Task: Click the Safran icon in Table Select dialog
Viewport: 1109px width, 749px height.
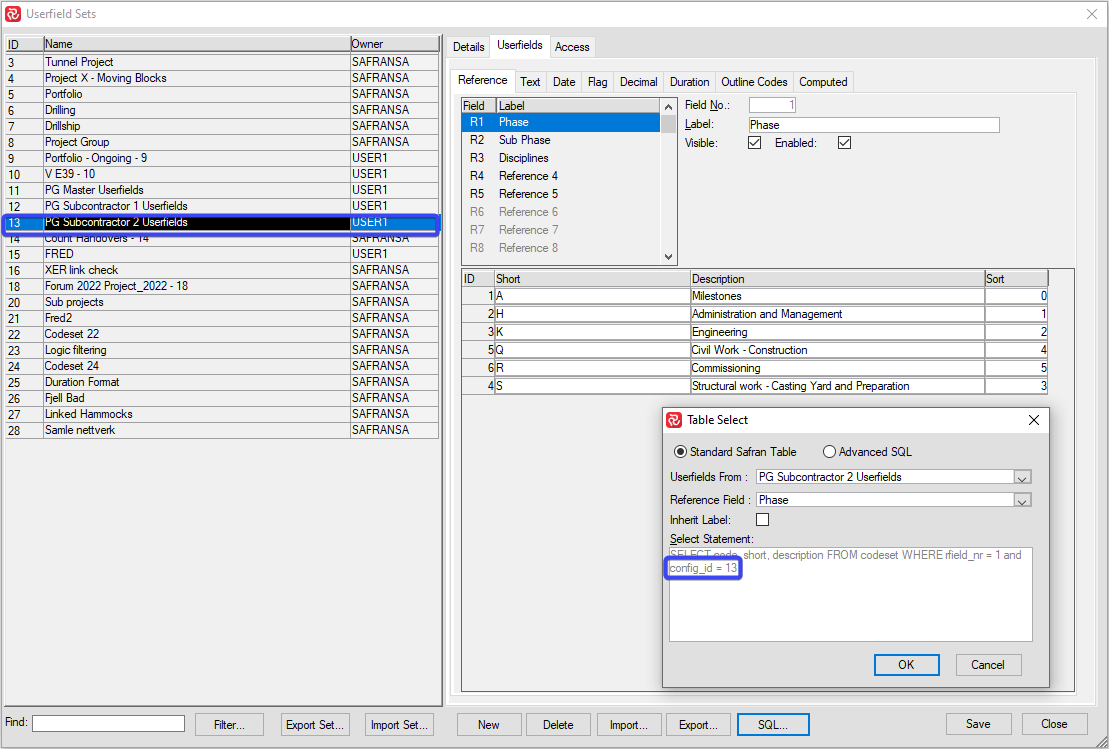Action: (674, 420)
